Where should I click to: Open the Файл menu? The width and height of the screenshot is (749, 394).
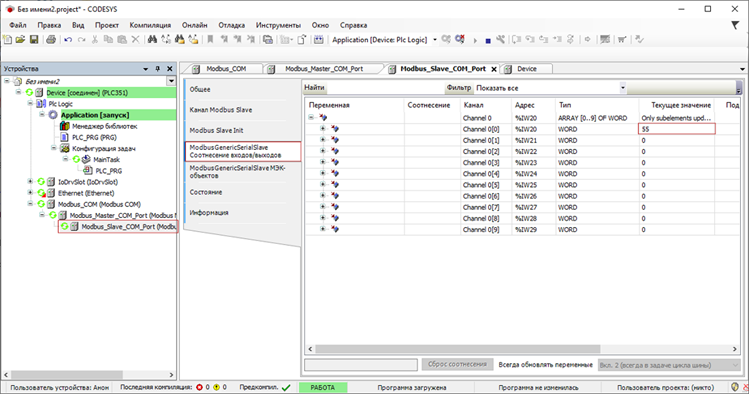(x=18, y=25)
